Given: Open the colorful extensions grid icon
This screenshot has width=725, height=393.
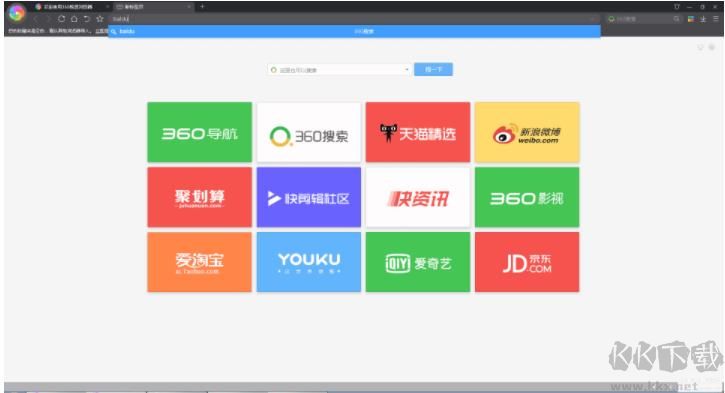Looking at the screenshot, I should (x=691, y=19).
